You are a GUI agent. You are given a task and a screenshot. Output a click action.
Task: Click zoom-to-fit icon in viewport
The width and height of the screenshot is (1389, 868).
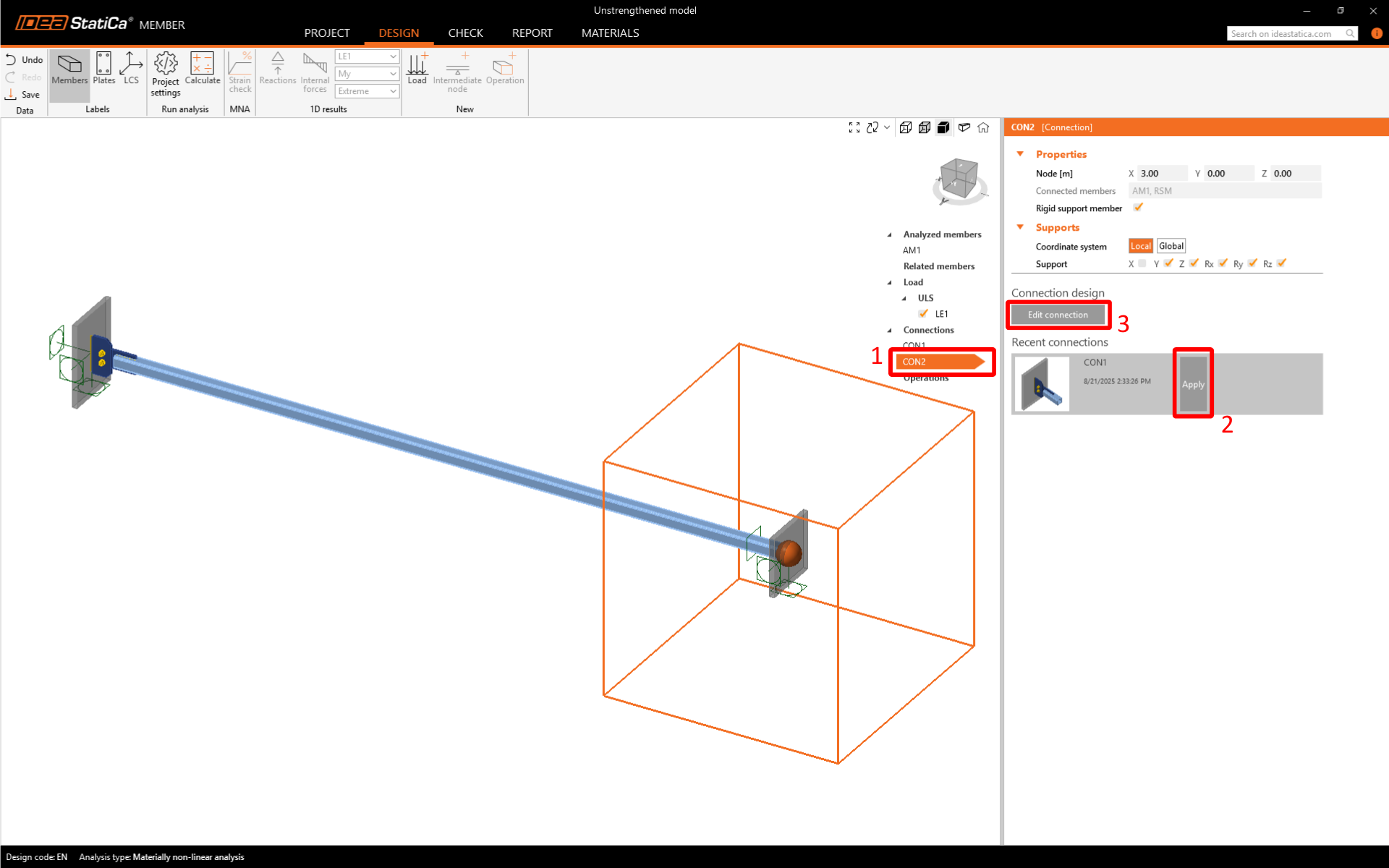(x=854, y=127)
